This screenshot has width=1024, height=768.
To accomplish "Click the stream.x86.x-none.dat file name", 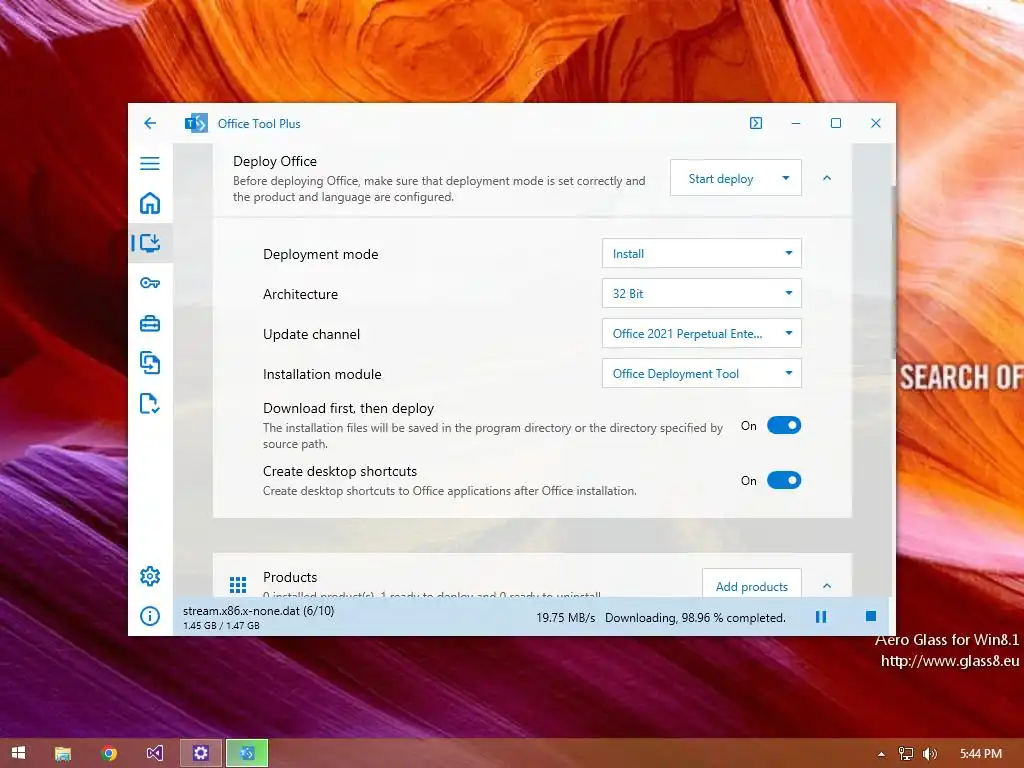I will 259,611.
